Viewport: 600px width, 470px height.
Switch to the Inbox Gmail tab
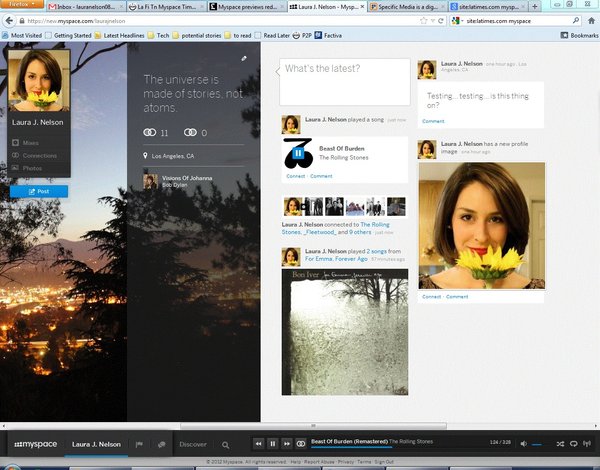86,7
